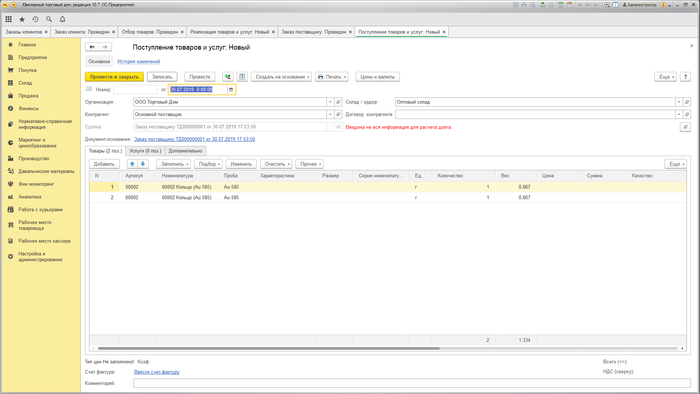
Task: Open the Подбор dropdown
Action: 208,164
